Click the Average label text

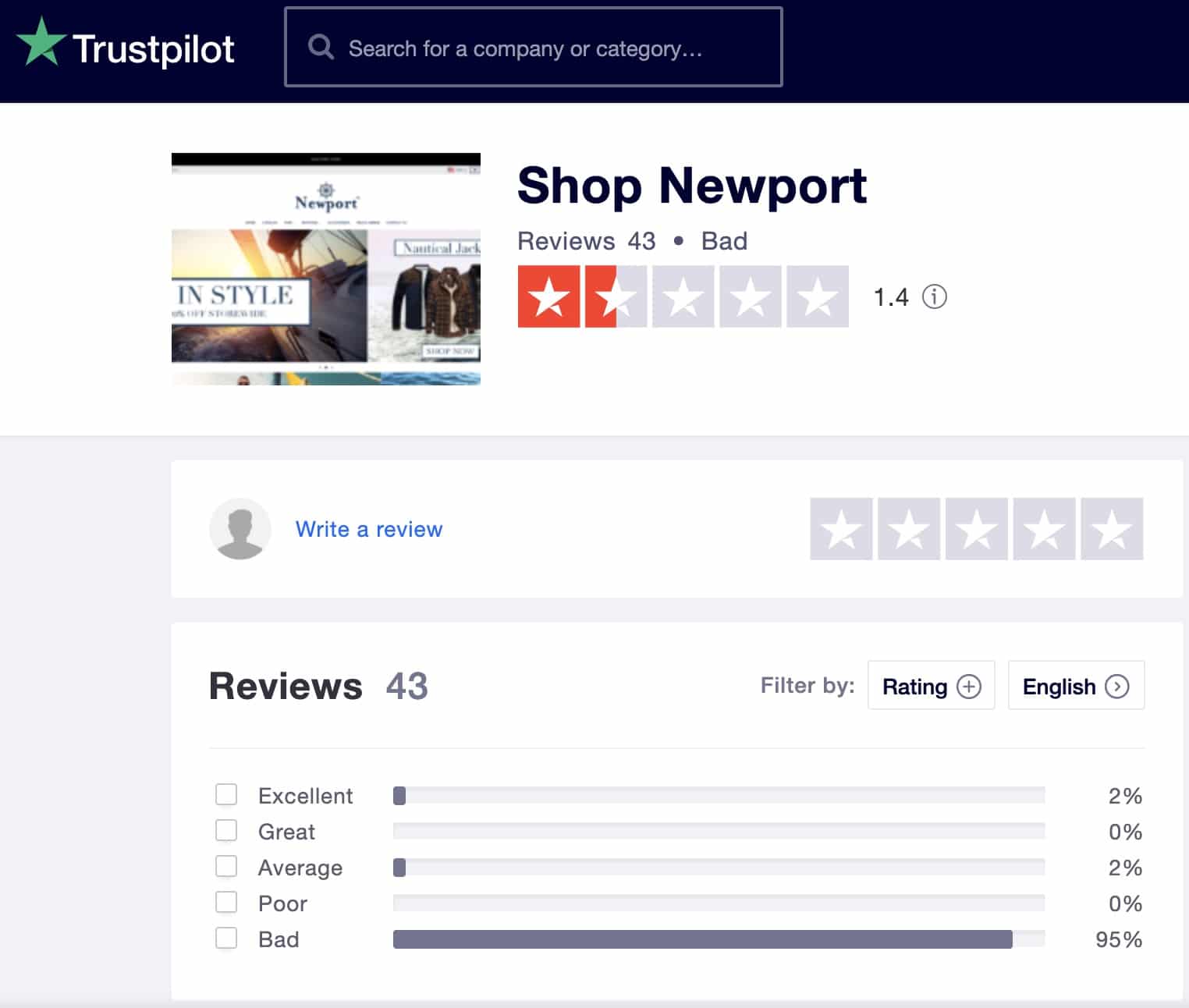click(300, 868)
